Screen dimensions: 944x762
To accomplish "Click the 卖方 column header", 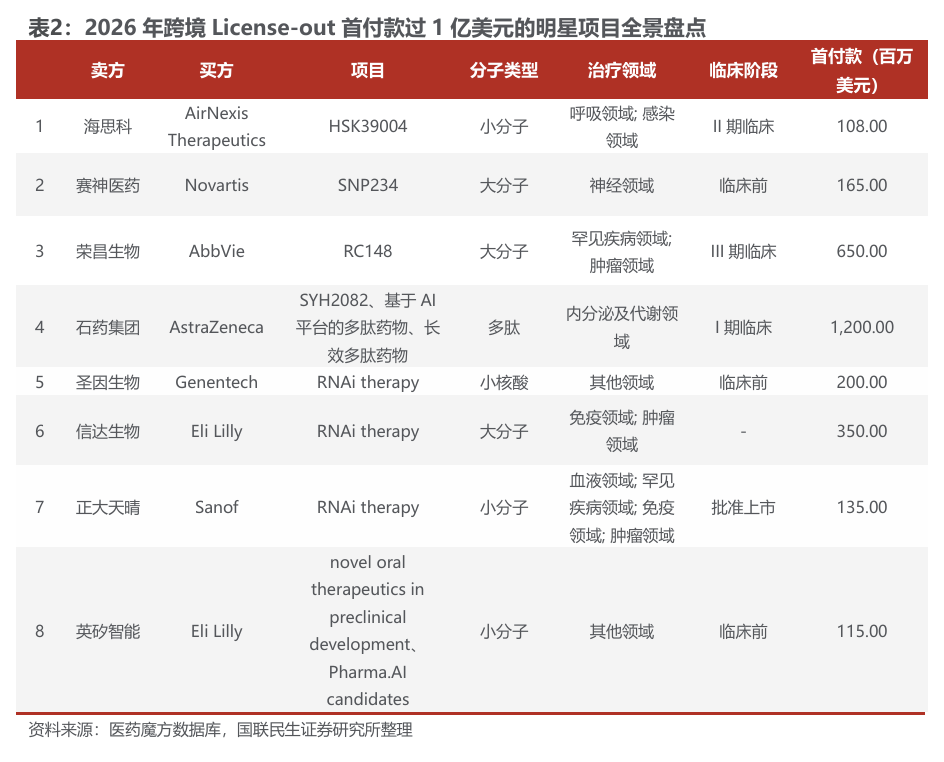I will (107, 71).
